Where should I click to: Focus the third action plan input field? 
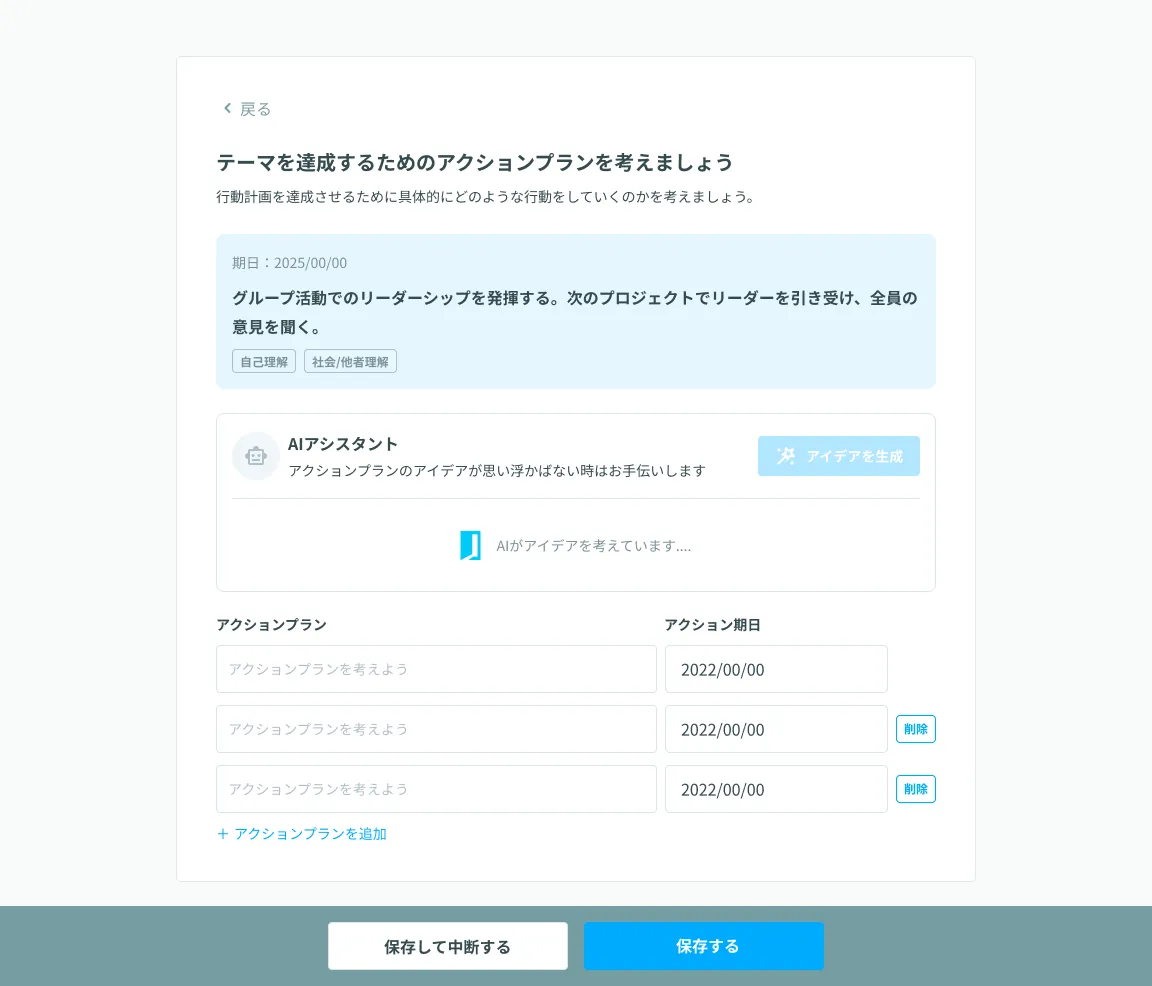436,789
